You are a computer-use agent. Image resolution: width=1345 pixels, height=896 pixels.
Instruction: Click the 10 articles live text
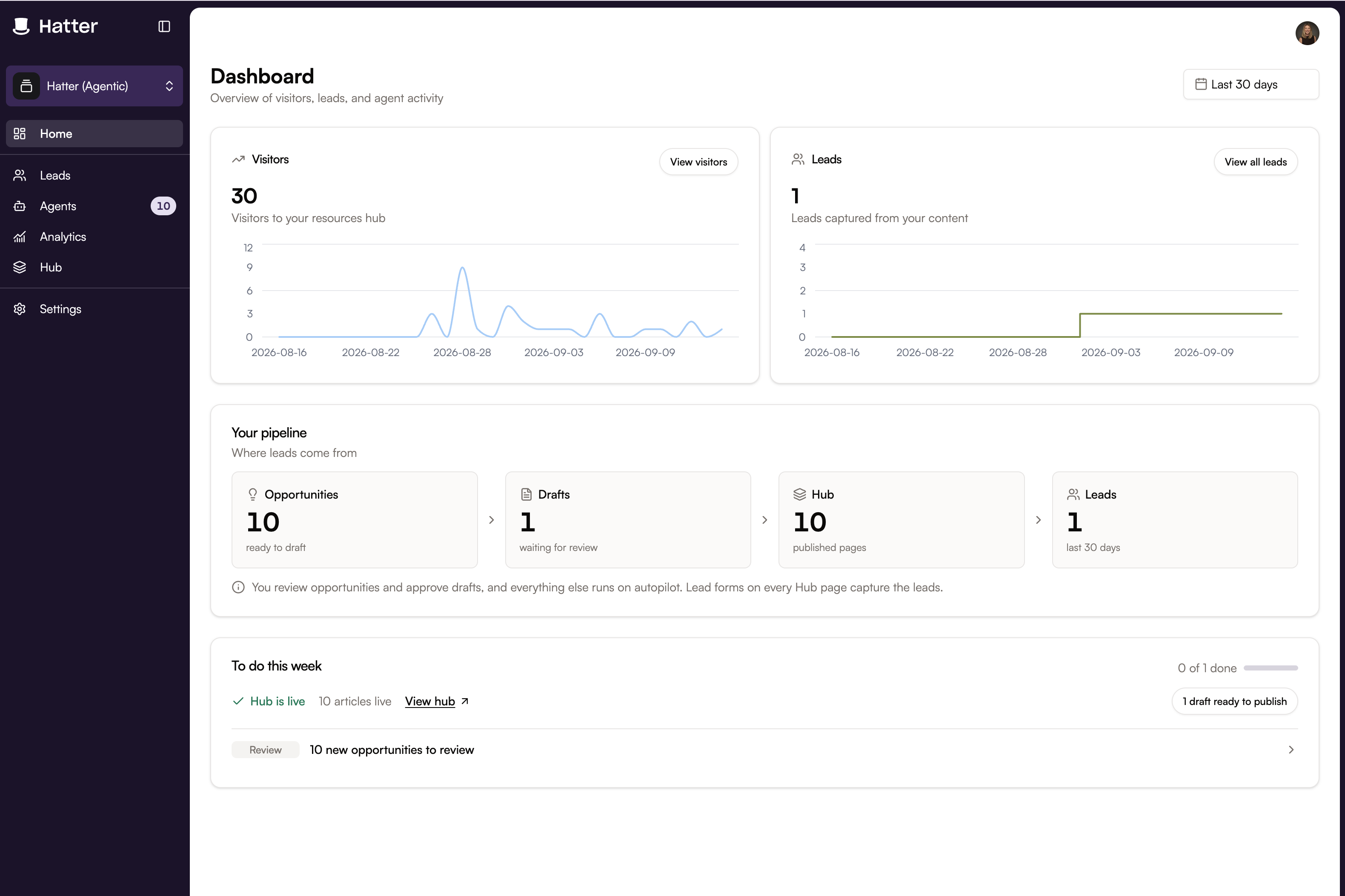pyautogui.click(x=355, y=702)
